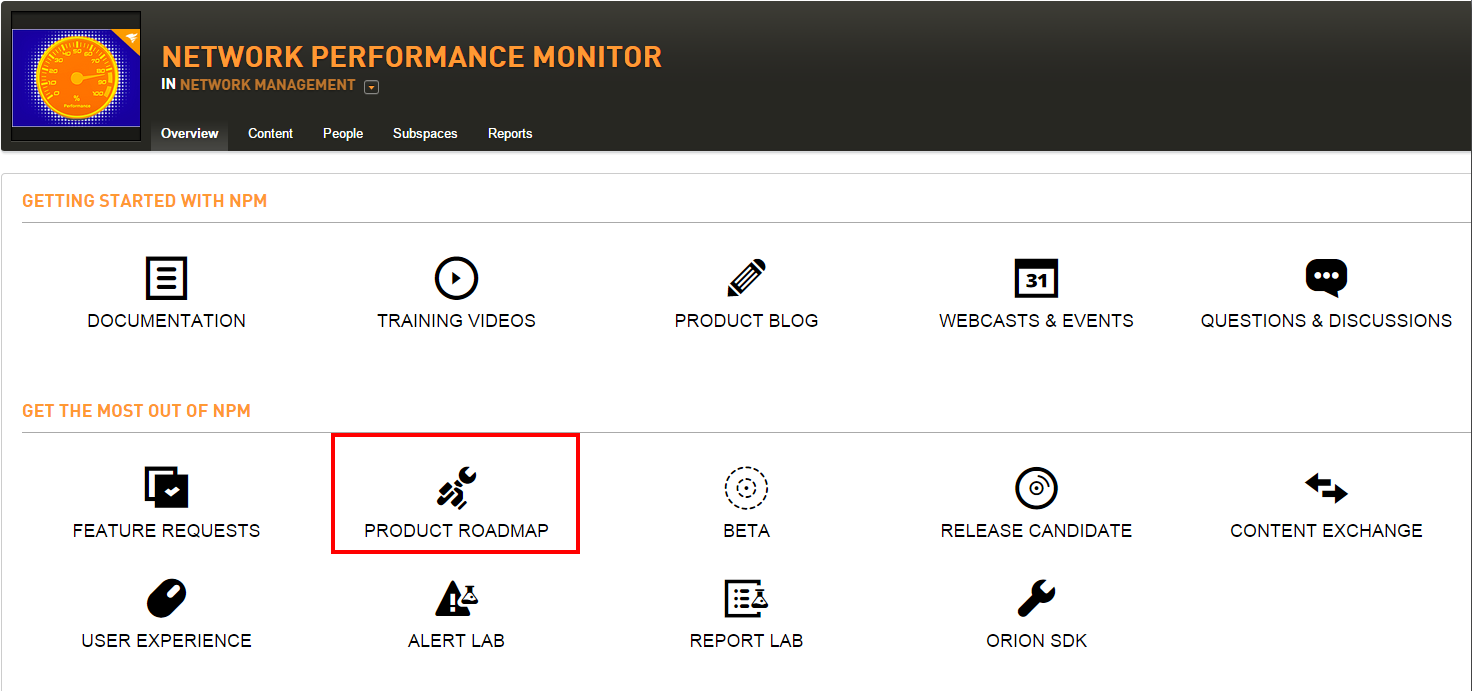Click the WEBCASTS & EVENTS label
This screenshot has height=691, width=1472.
pos(1036,321)
